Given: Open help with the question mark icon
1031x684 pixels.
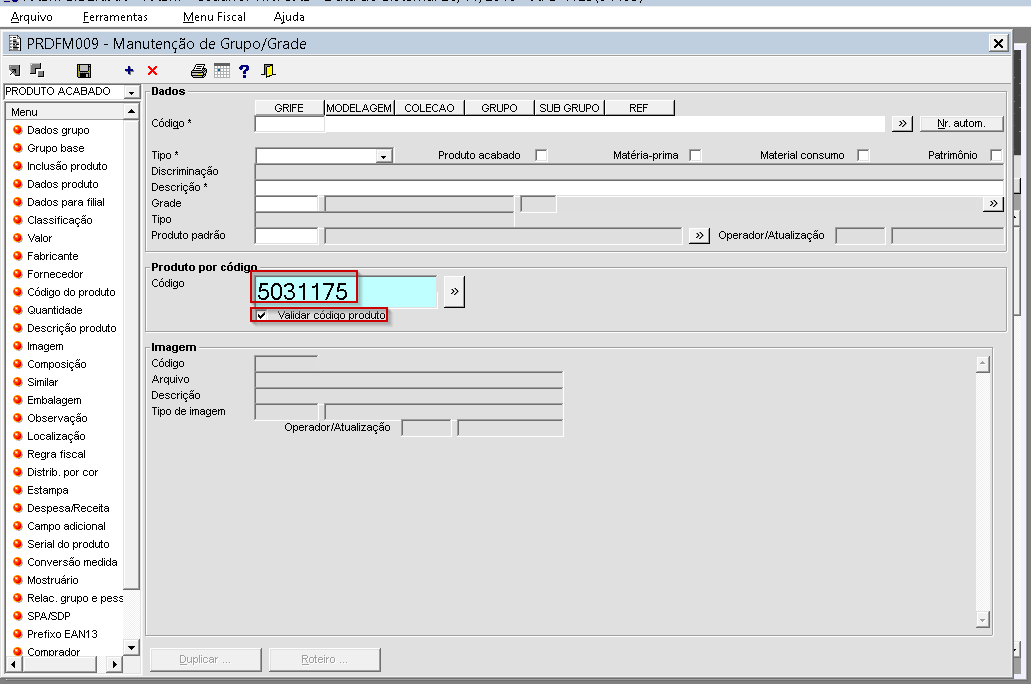Looking at the screenshot, I should [244, 71].
